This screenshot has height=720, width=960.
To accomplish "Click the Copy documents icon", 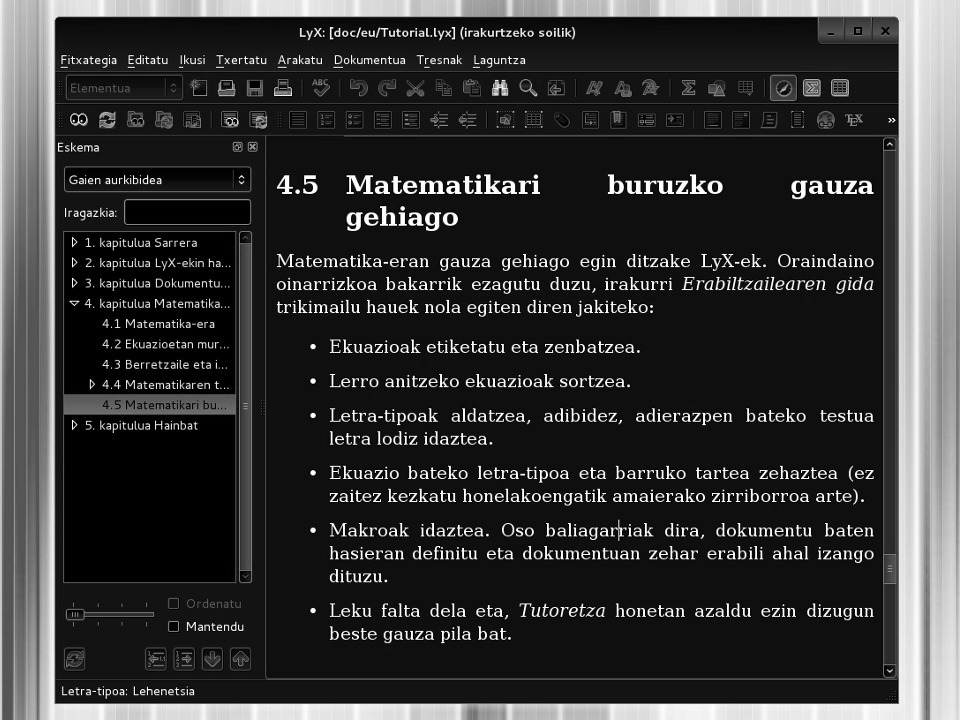I will pos(443,88).
